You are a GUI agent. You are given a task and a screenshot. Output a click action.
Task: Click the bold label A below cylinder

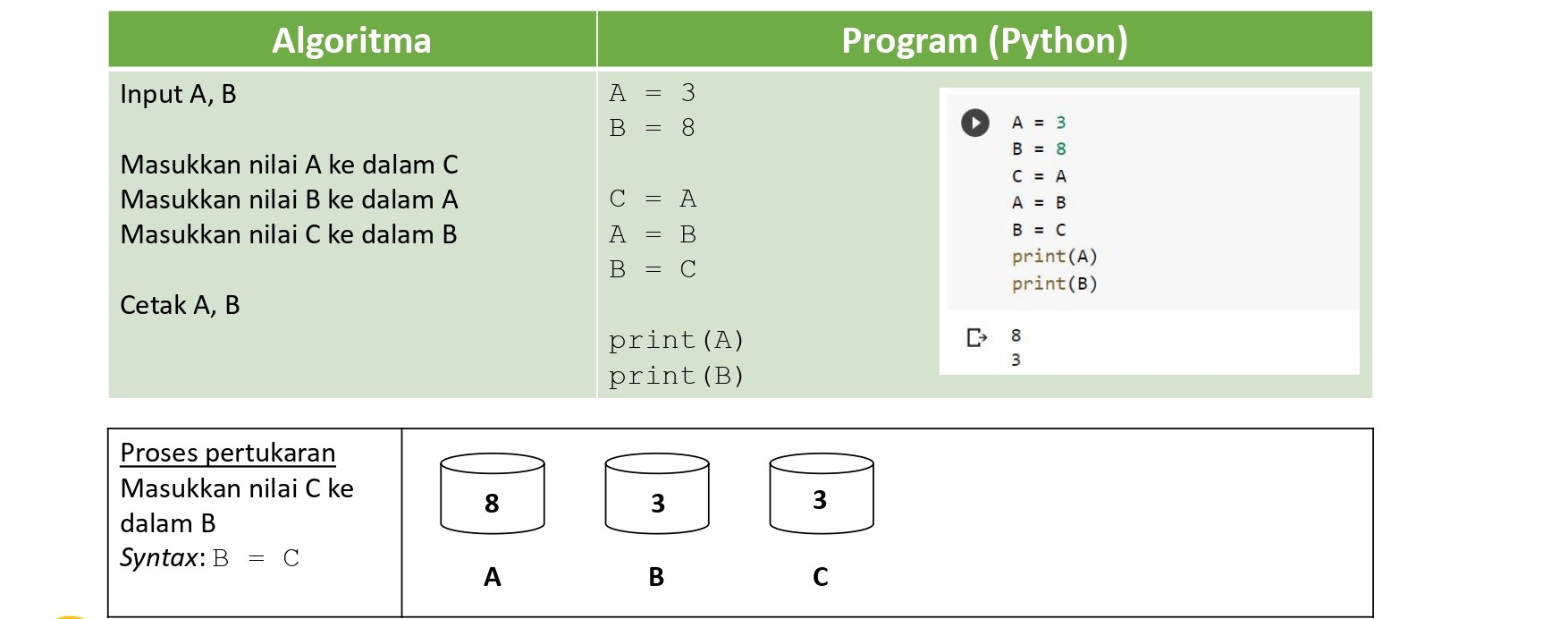(x=493, y=577)
